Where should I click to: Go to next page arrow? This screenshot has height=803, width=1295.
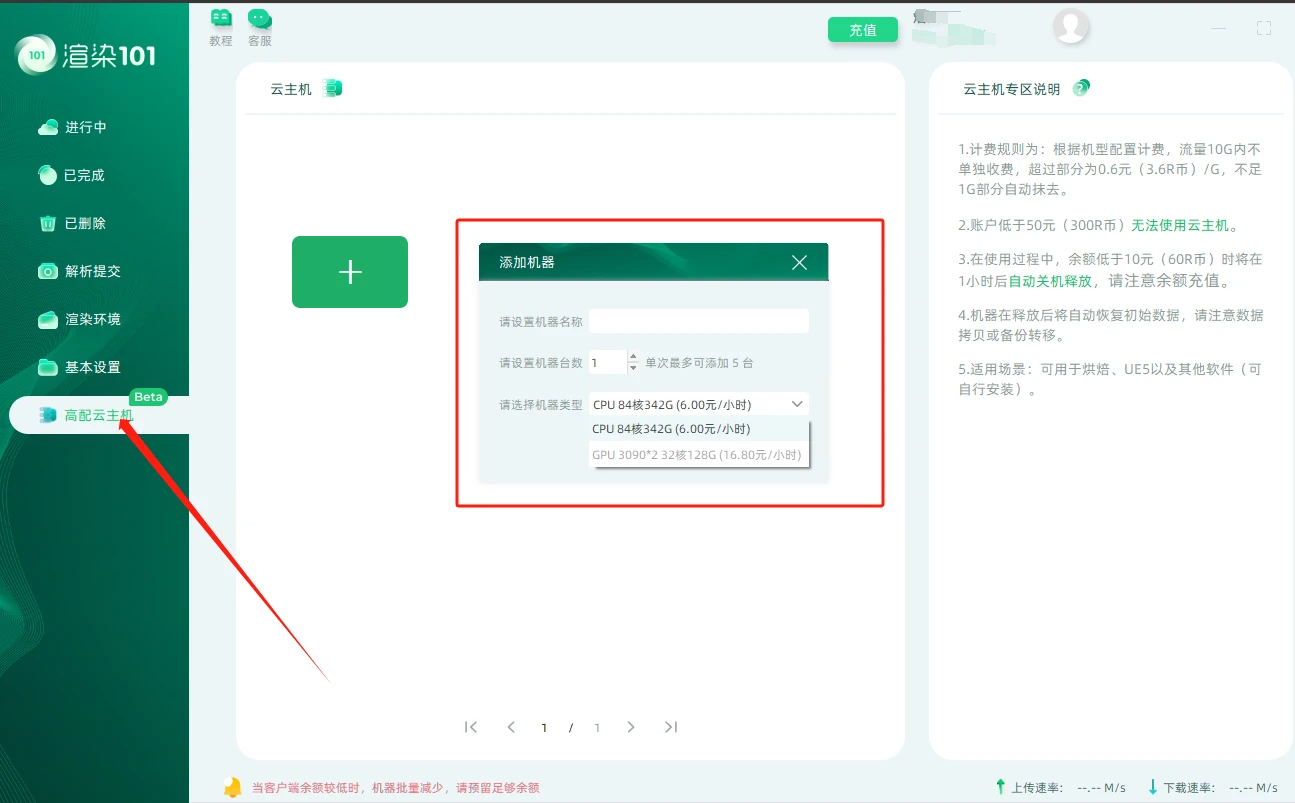click(x=631, y=727)
